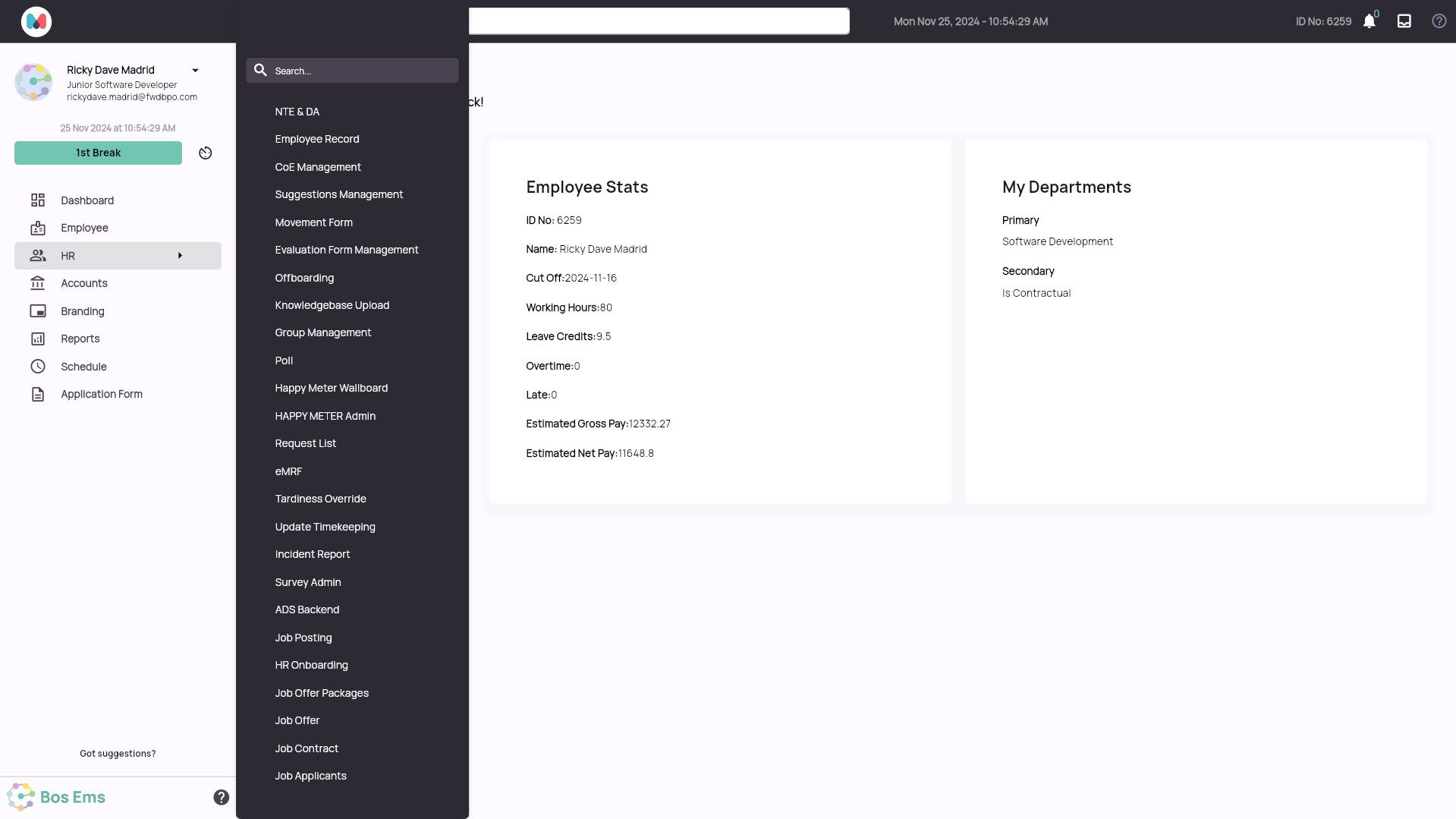Image resolution: width=1456 pixels, height=819 pixels.
Task: Click the Got suggestions? link
Action: point(118,754)
